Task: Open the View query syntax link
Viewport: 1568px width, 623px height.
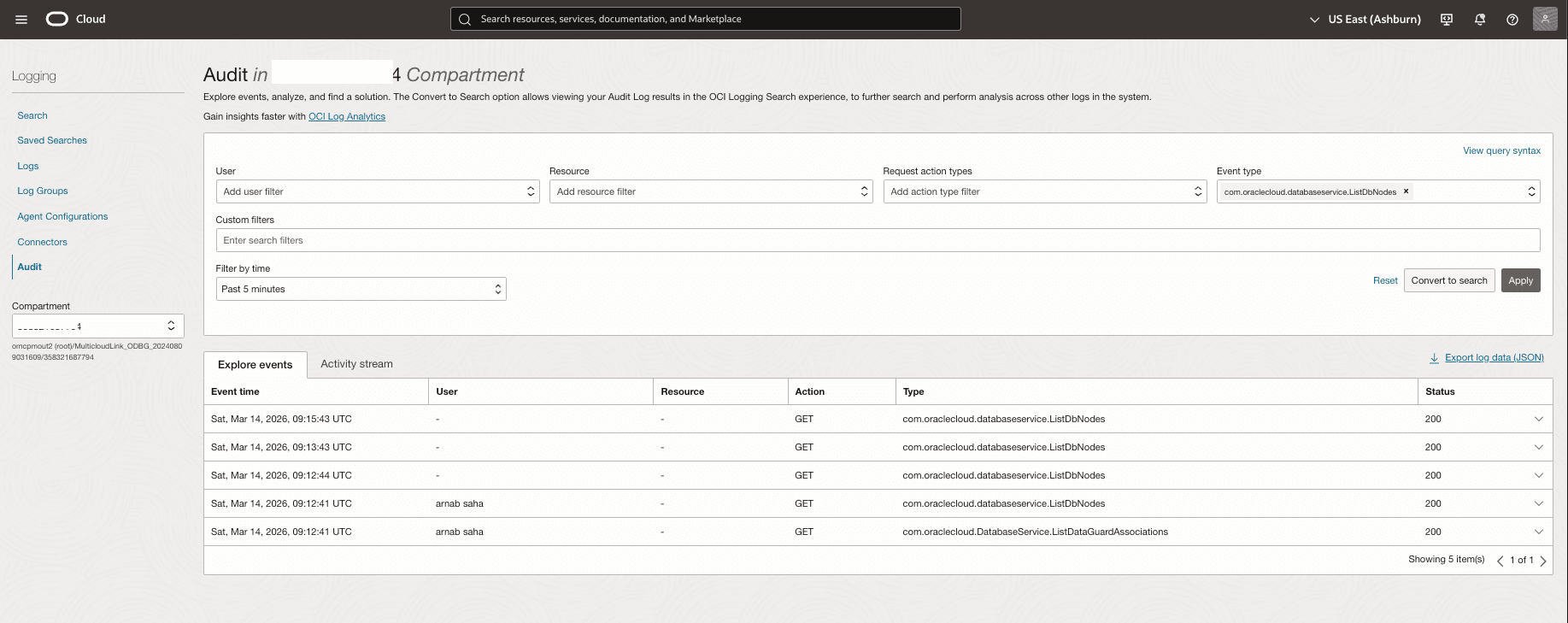Action: pyautogui.click(x=1501, y=150)
